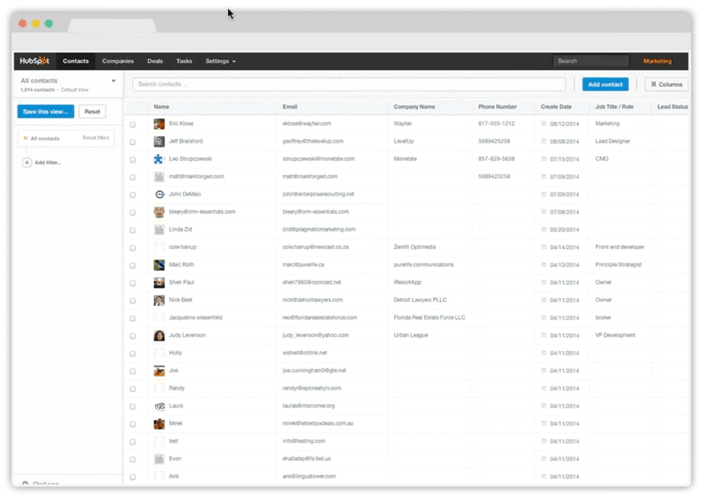Switch to the Companies tab

pos(118,61)
